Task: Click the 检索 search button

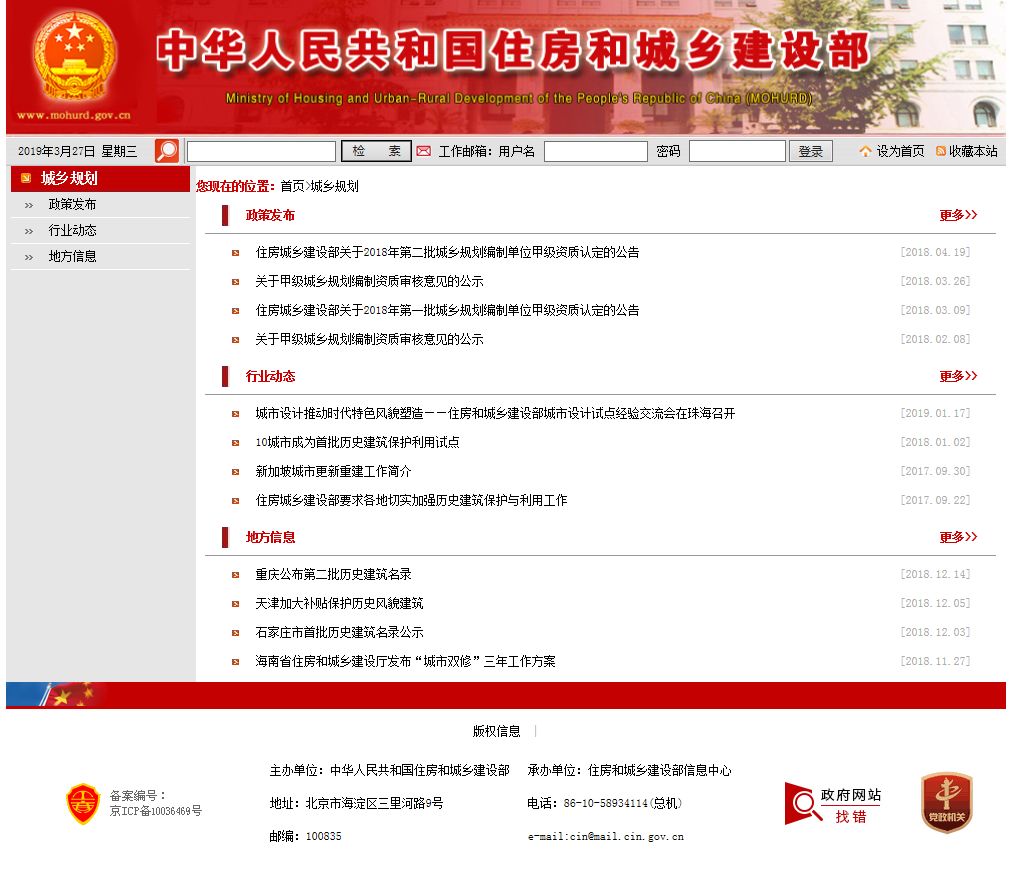Action: [x=376, y=151]
